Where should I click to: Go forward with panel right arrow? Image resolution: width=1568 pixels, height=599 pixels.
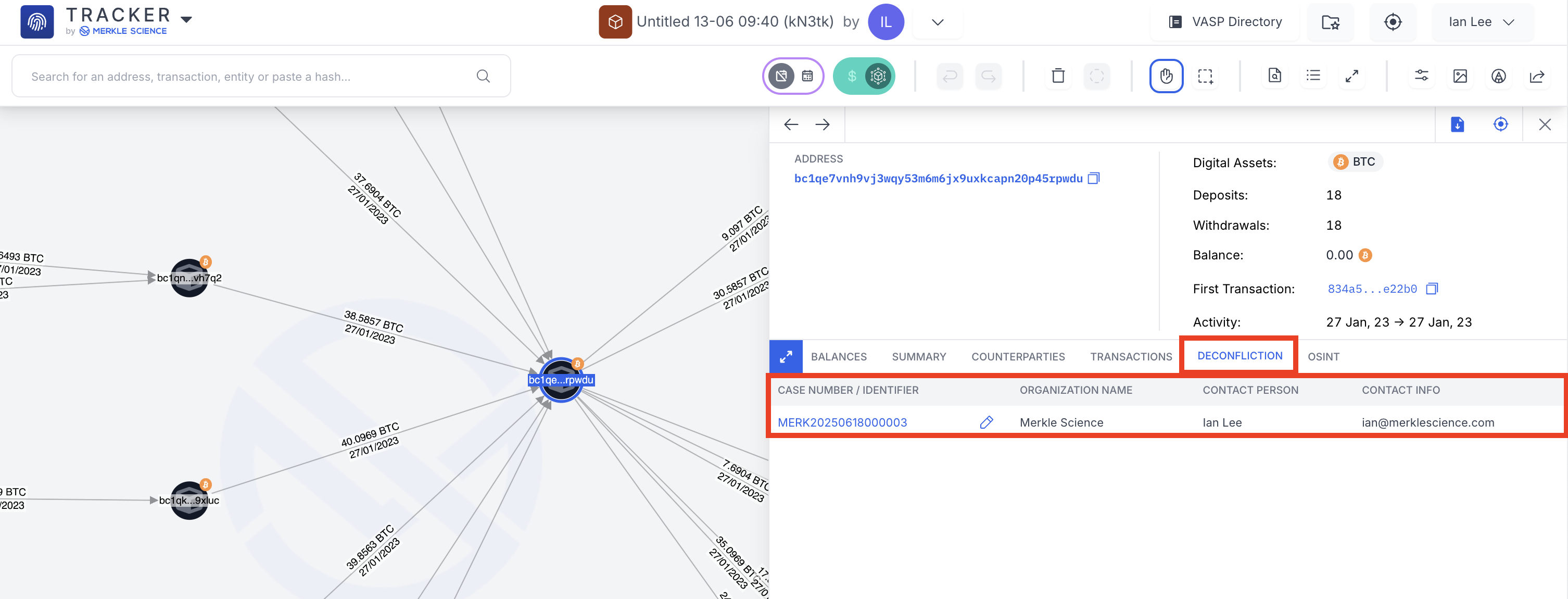tap(823, 125)
